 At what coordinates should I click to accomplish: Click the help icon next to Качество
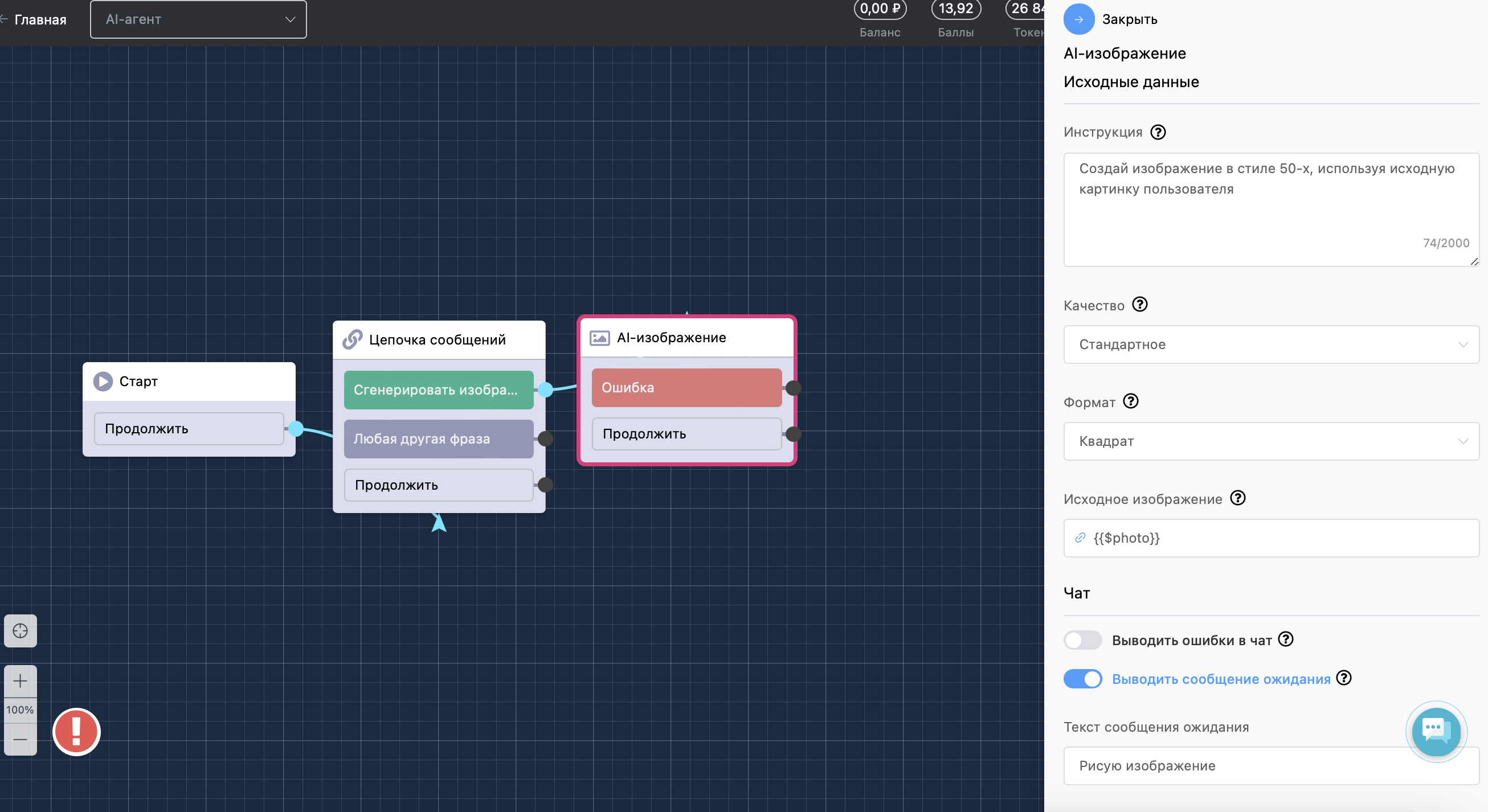(1140, 304)
